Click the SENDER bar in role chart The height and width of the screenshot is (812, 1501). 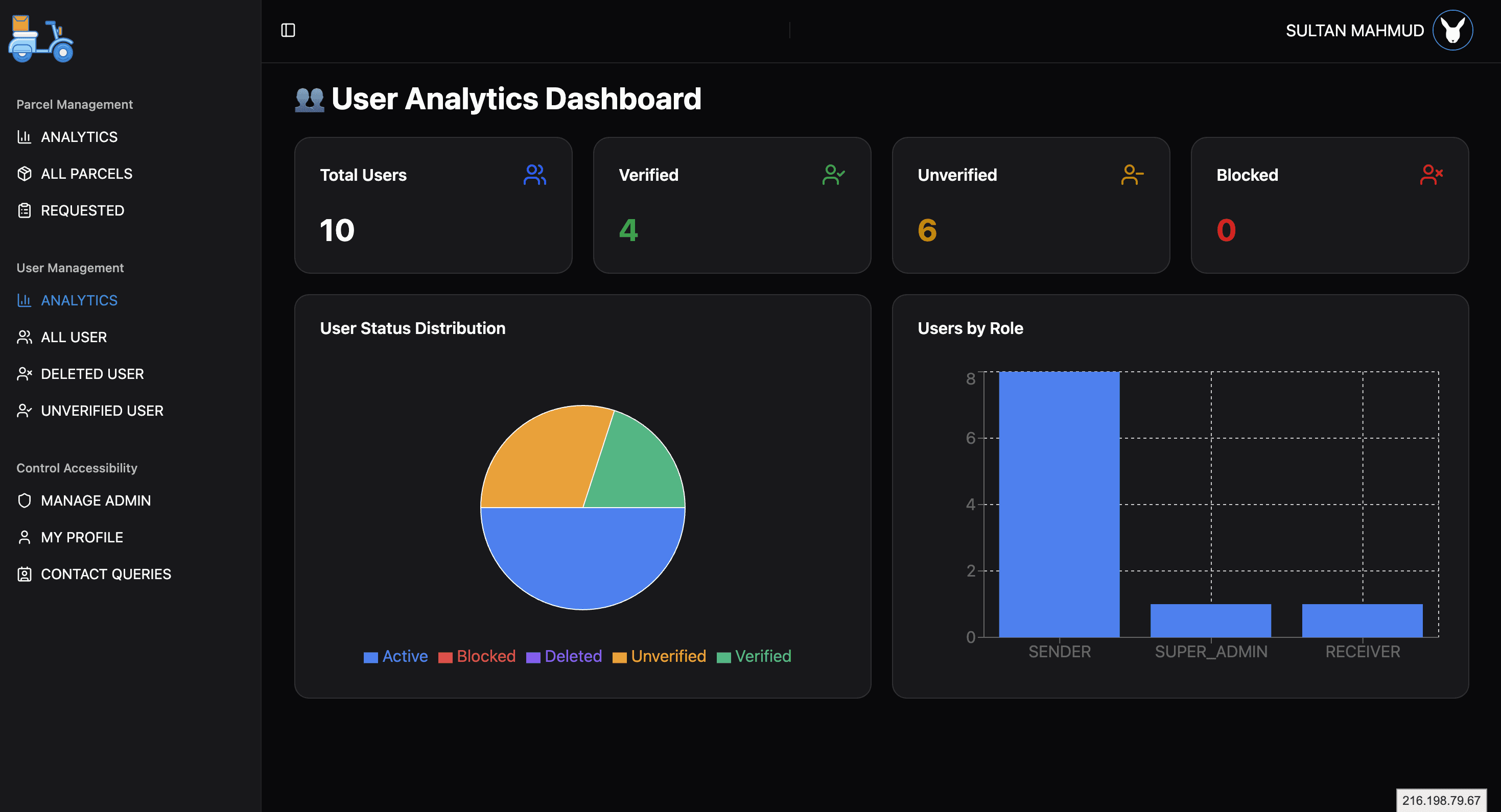[x=1059, y=504]
